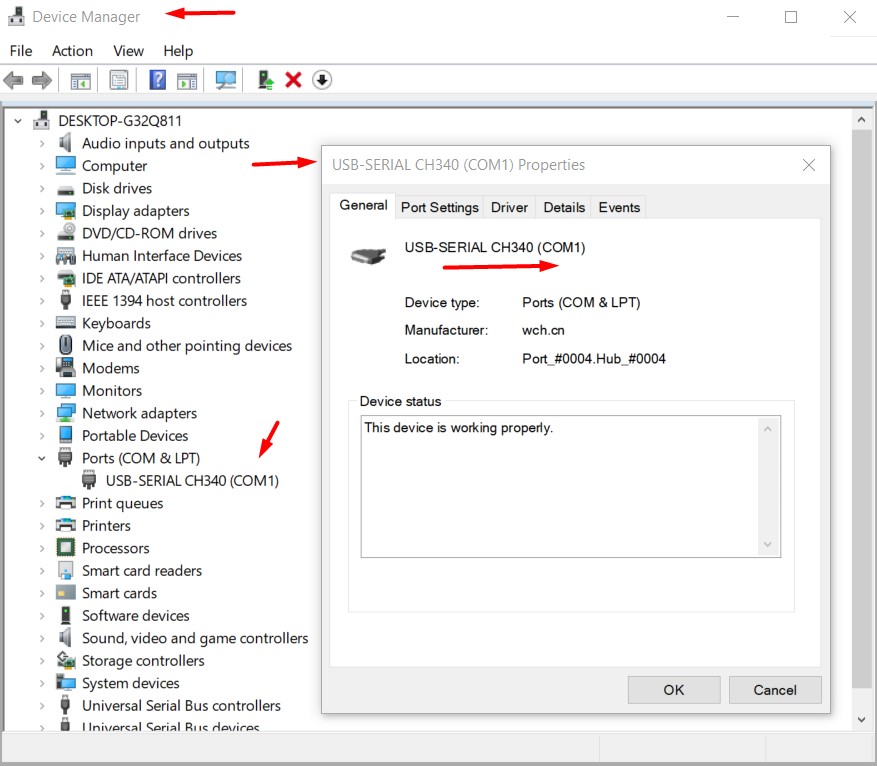Click the Modems icon
This screenshot has width=877, height=766.
tap(65, 367)
